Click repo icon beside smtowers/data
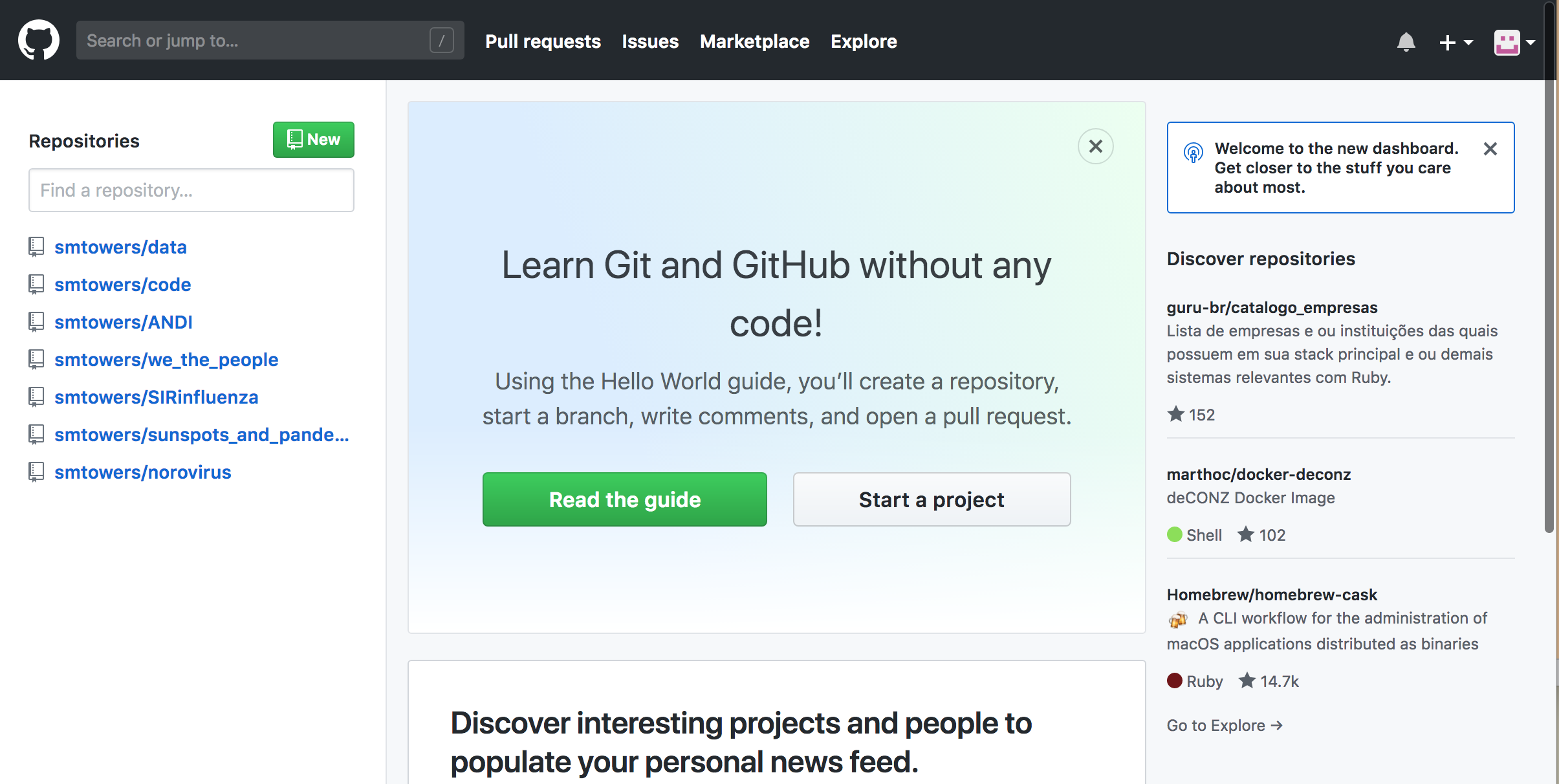 pos(36,247)
